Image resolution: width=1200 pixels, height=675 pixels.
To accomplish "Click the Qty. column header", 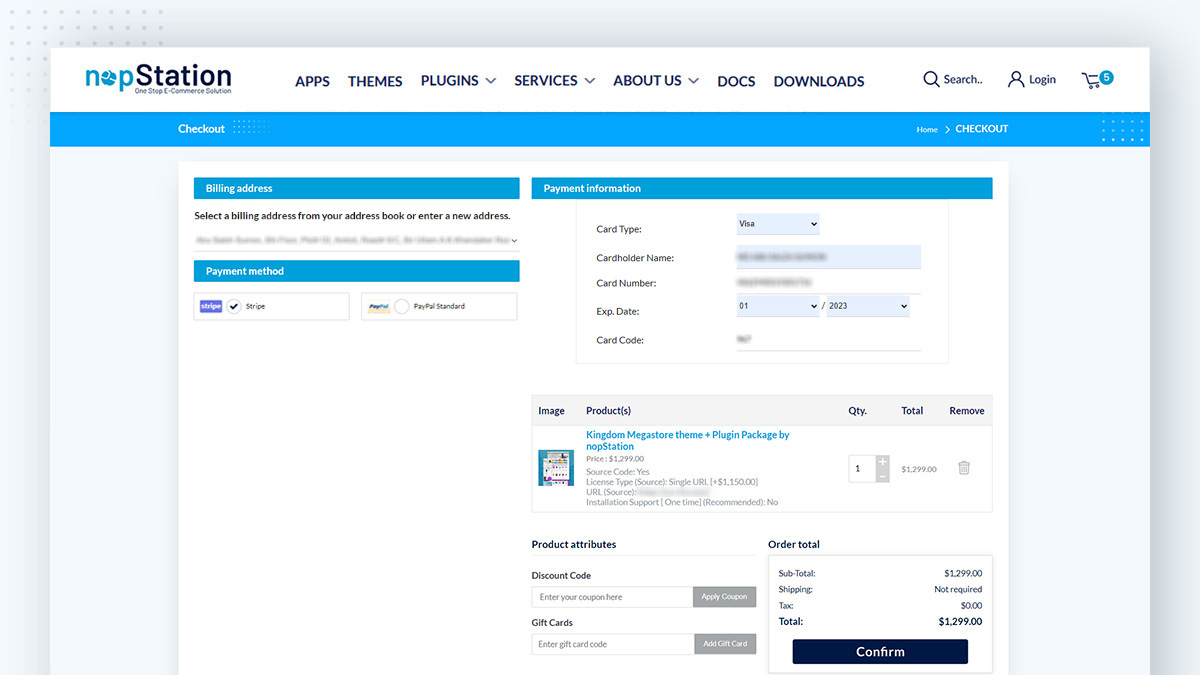I will point(858,411).
